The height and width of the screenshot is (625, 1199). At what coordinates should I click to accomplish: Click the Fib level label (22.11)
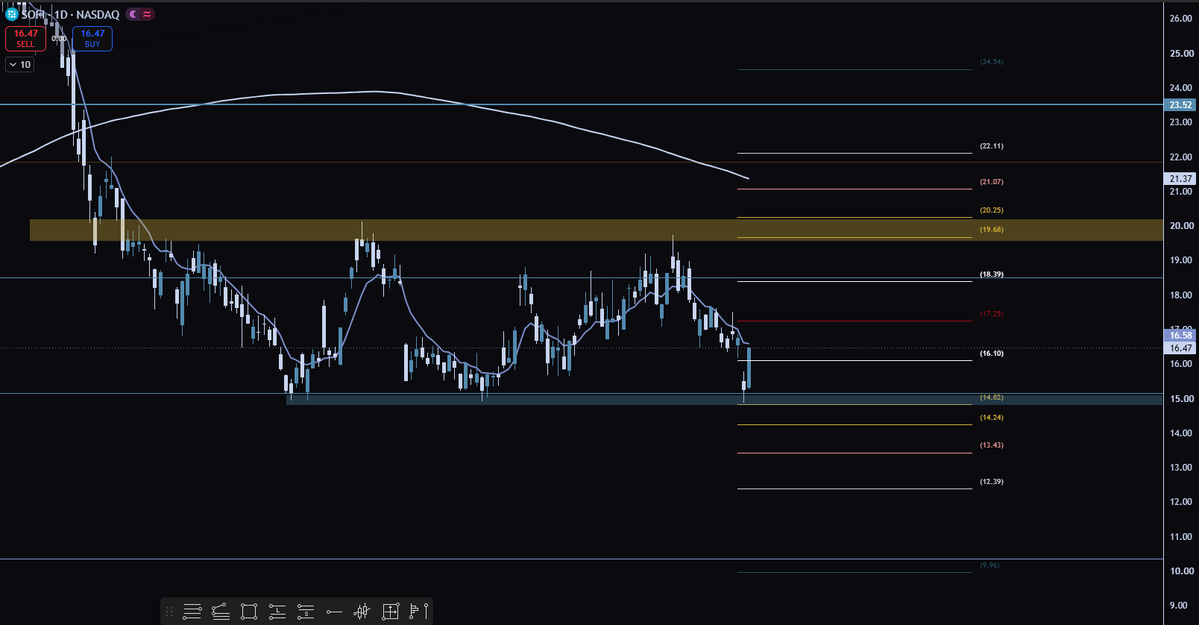click(991, 146)
